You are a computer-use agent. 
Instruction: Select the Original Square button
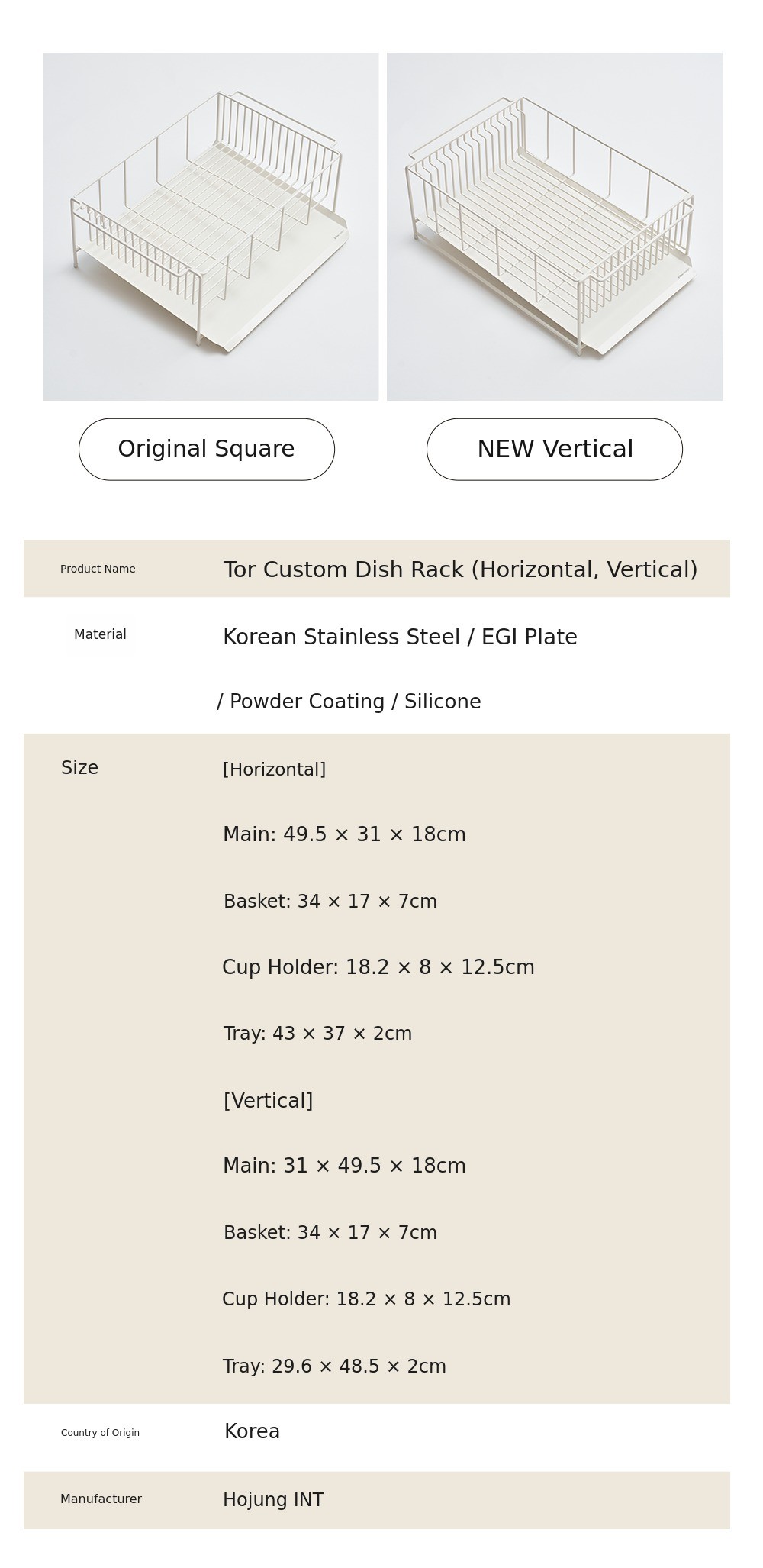coord(207,449)
